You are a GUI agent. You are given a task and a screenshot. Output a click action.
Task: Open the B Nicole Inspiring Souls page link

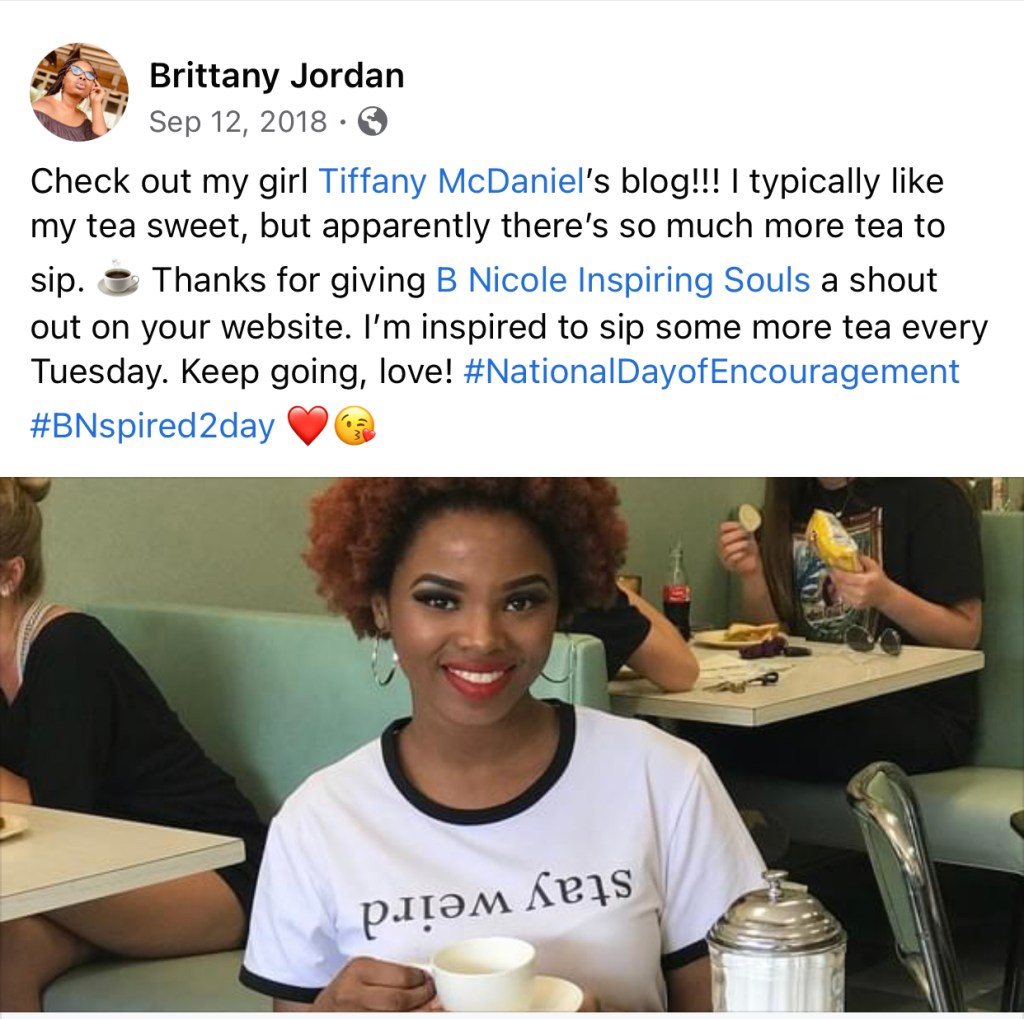pos(623,280)
